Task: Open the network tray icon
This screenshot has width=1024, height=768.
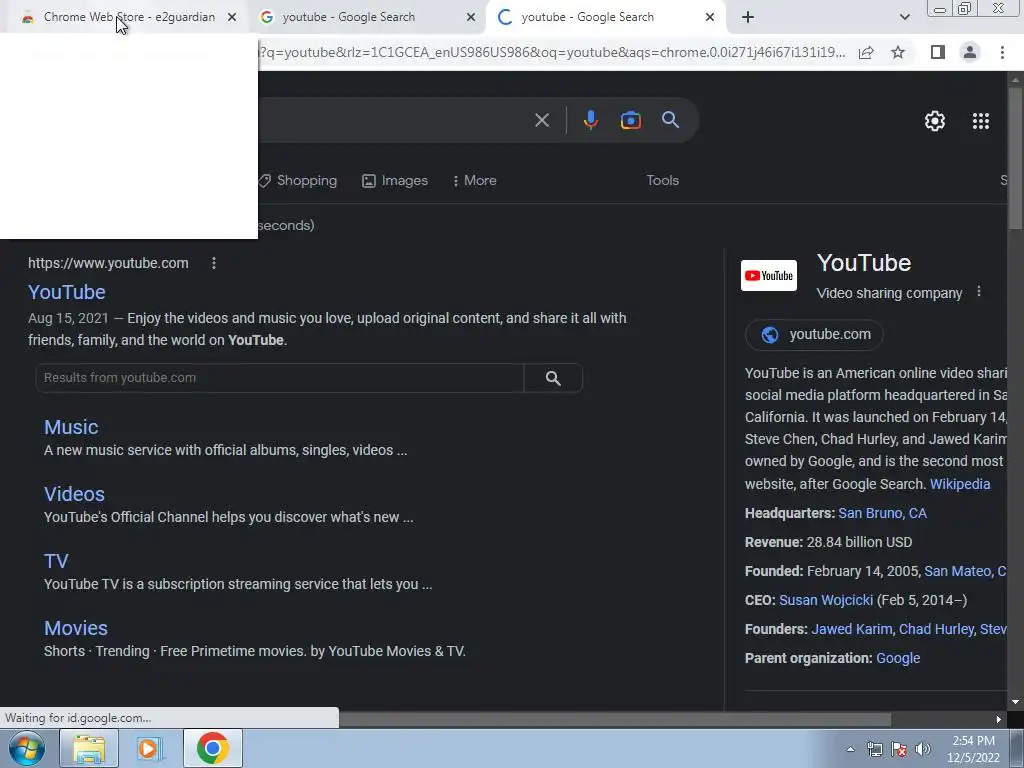Action: pos(874,749)
